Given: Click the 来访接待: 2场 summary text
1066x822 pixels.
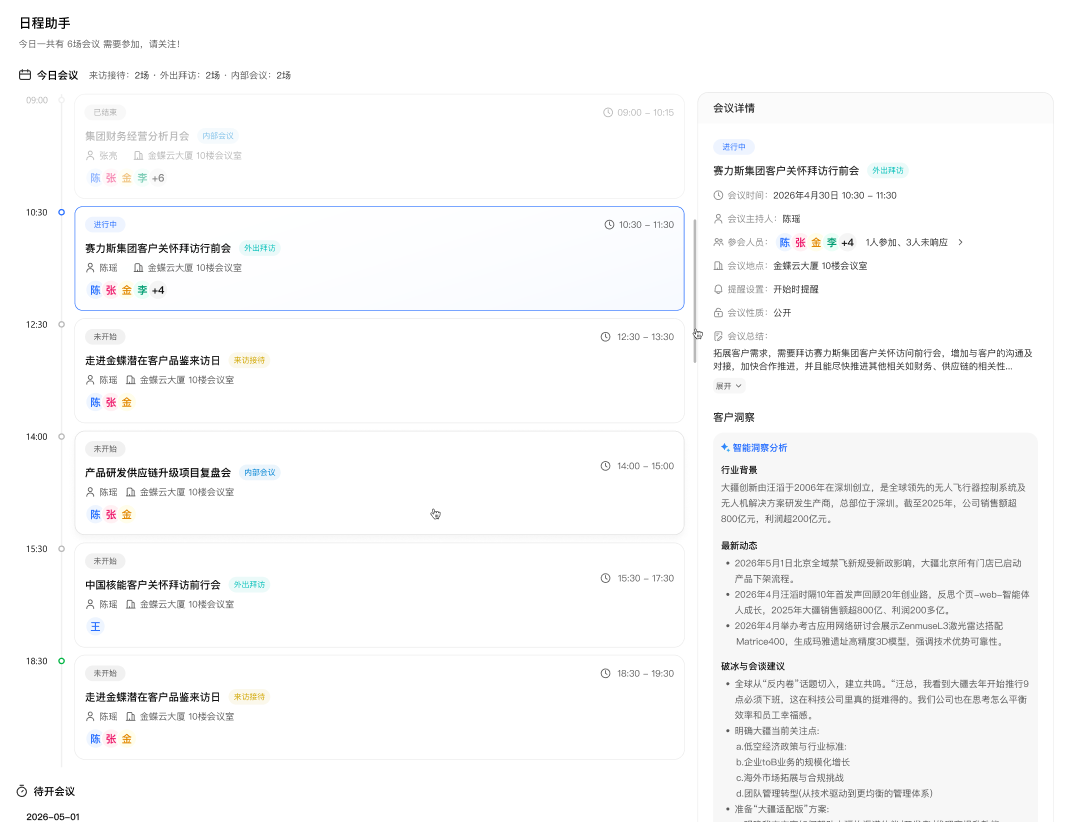Looking at the screenshot, I should (x=119, y=75).
